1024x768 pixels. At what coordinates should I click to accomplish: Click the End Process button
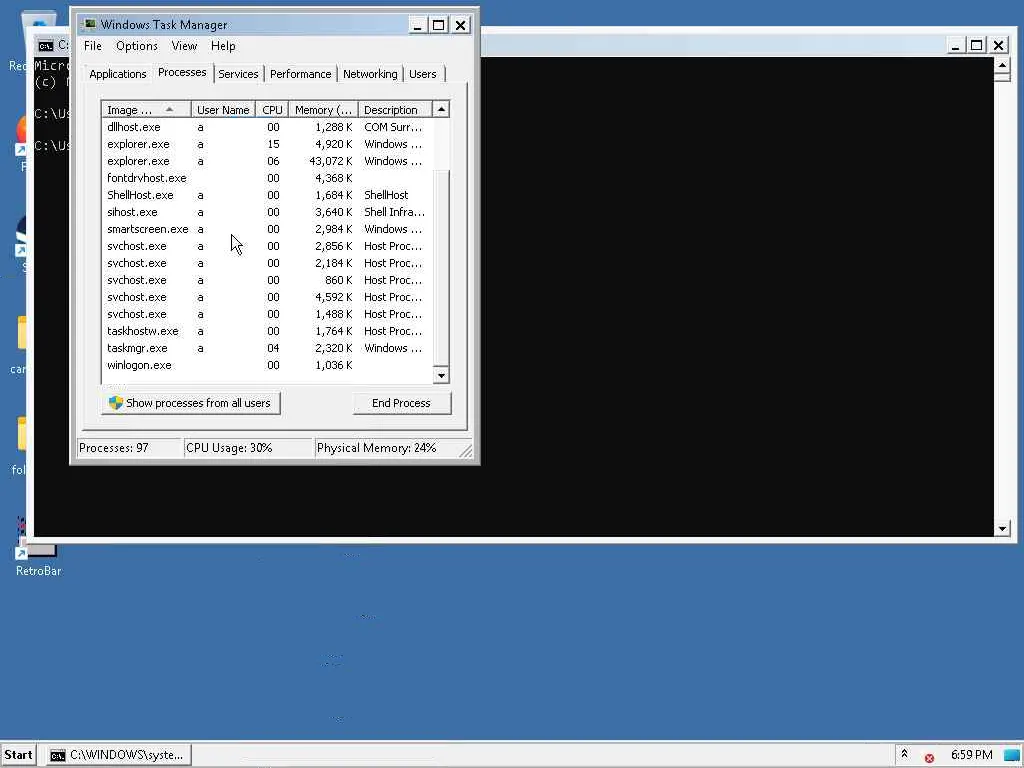click(401, 403)
